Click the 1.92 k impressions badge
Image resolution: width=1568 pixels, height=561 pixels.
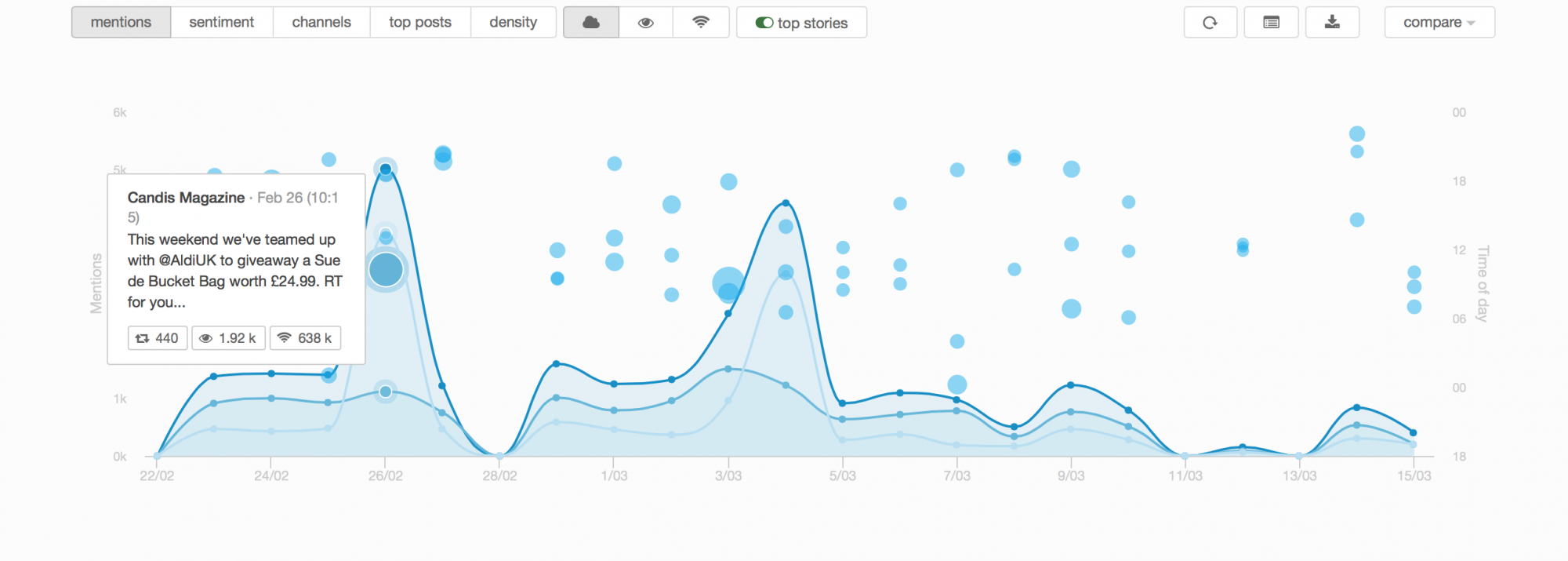tap(229, 338)
